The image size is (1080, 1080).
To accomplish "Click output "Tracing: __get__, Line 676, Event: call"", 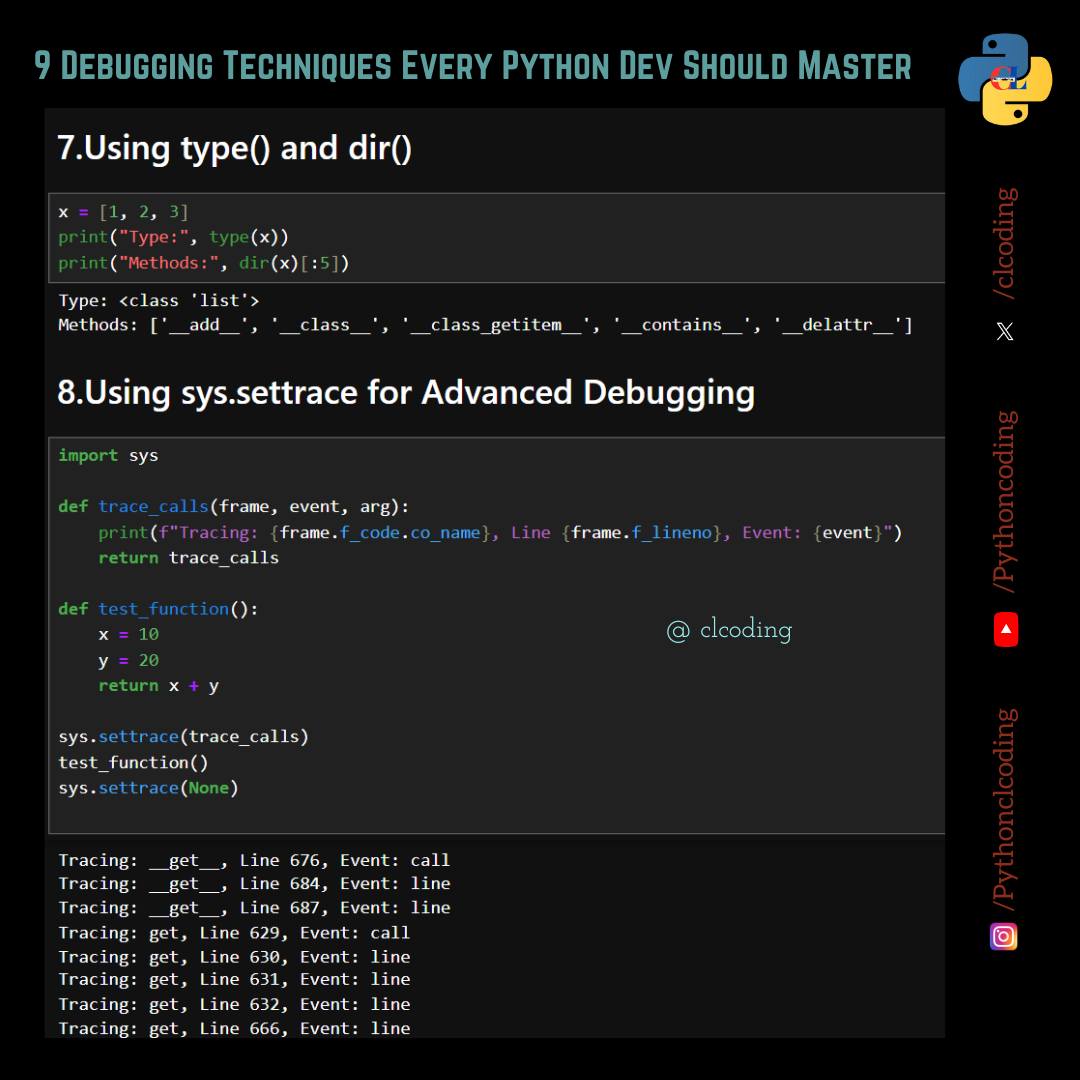I will 254,860.
